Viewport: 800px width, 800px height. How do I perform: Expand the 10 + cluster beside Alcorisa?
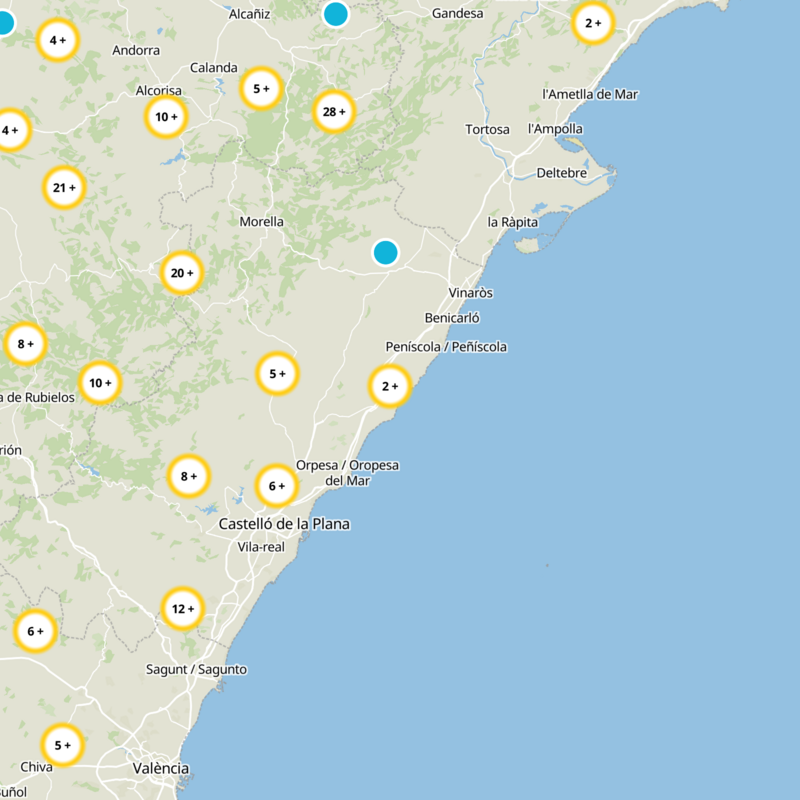(166, 117)
